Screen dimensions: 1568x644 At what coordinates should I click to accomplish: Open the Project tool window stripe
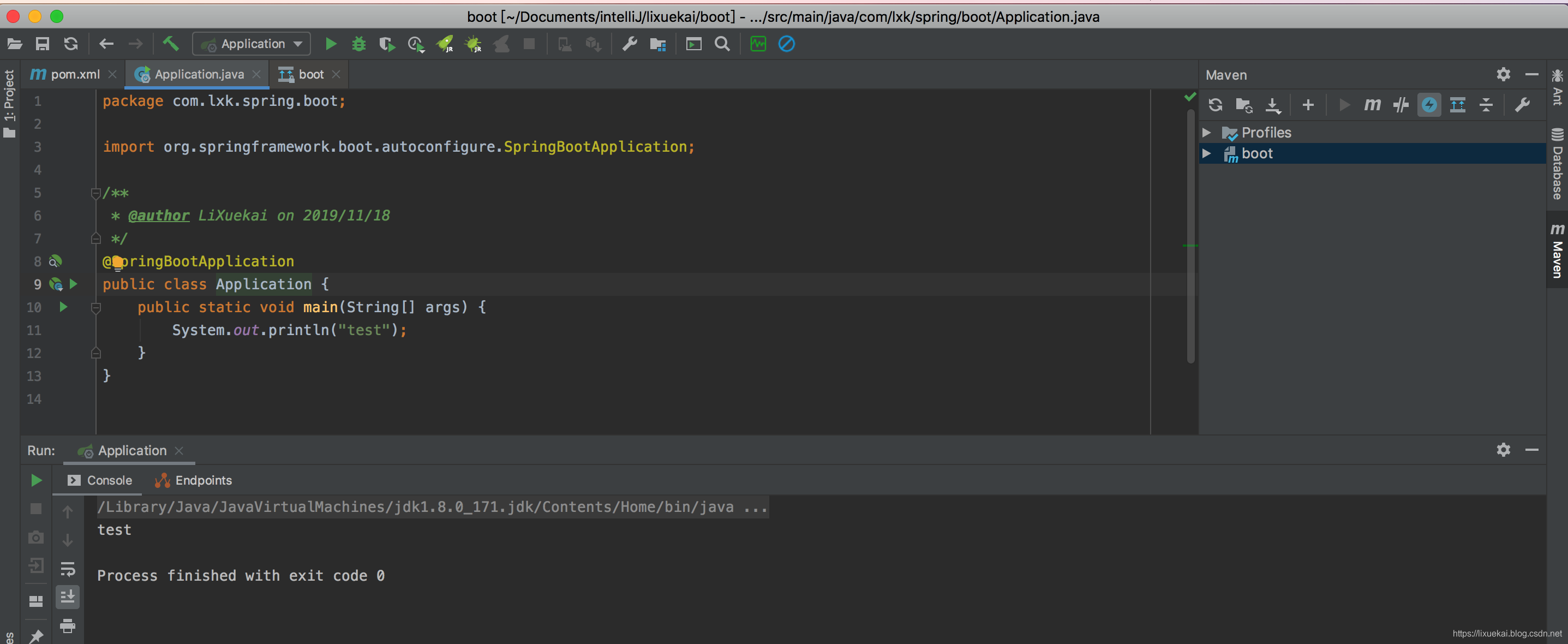(x=9, y=104)
